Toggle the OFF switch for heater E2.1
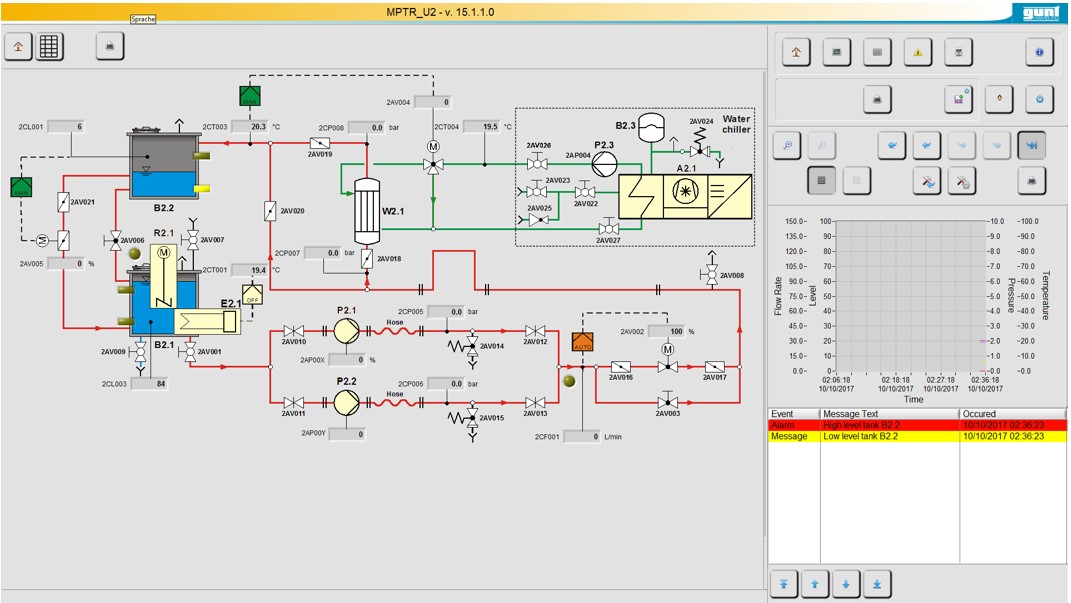This screenshot has width=1071, height=603. (252, 294)
